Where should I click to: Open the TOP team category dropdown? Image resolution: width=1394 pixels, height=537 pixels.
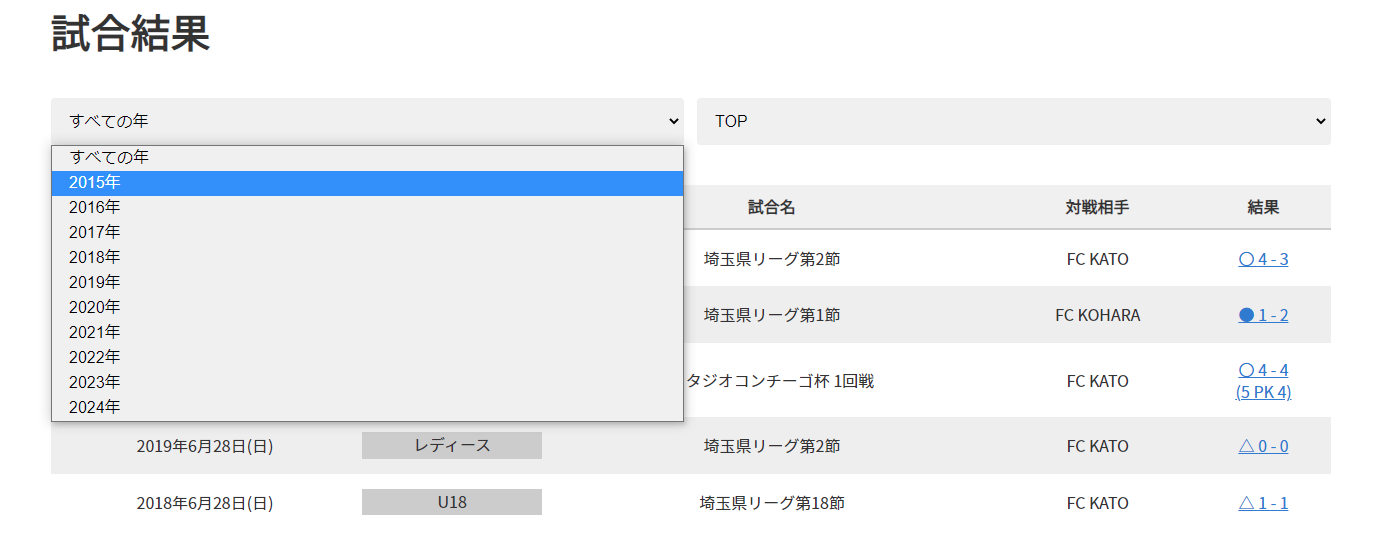coord(1013,121)
